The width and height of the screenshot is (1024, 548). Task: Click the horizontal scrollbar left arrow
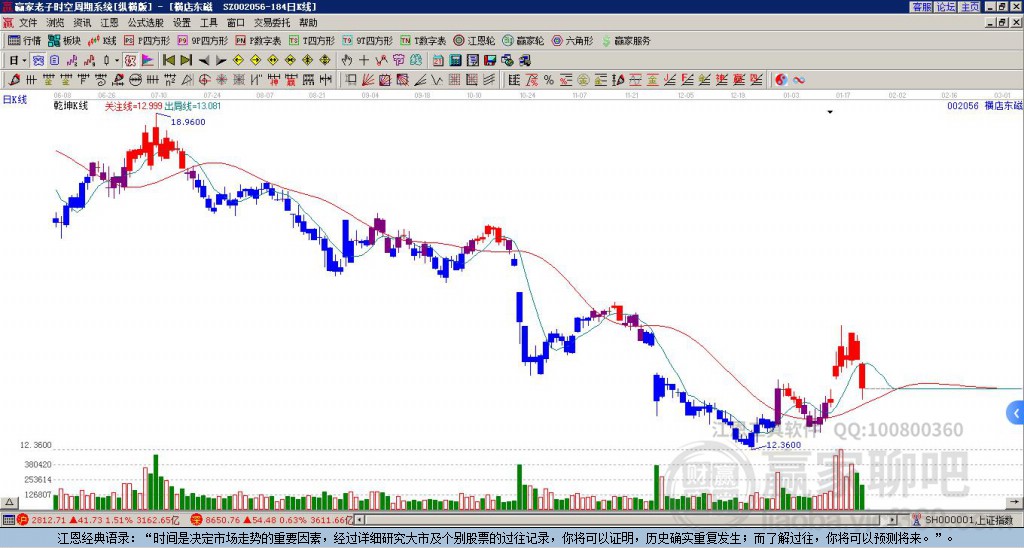point(360,520)
